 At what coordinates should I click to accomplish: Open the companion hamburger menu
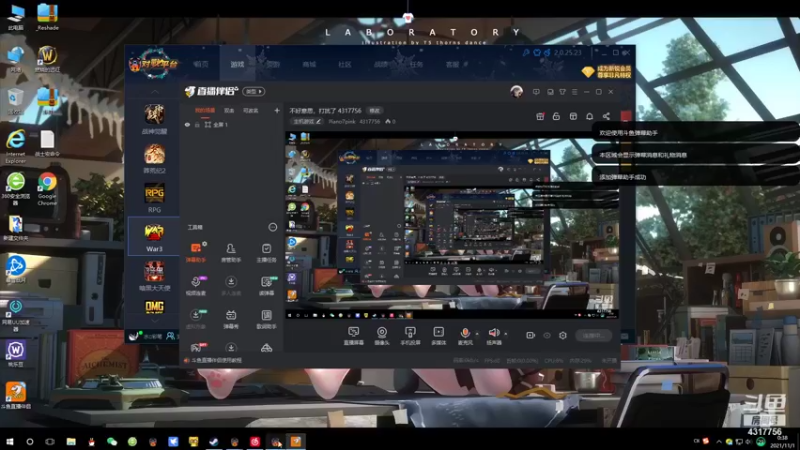[x=574, y=92]
